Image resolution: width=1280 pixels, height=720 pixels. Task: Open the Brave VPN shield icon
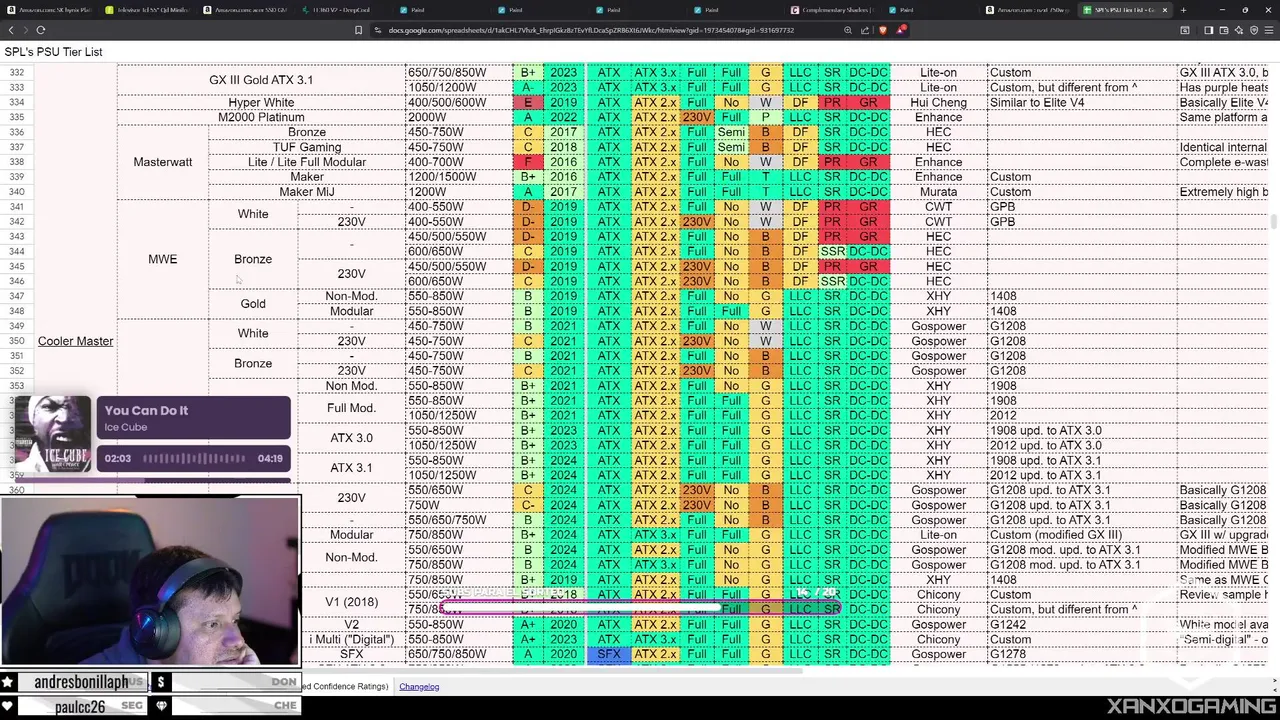coord(1254,30)
